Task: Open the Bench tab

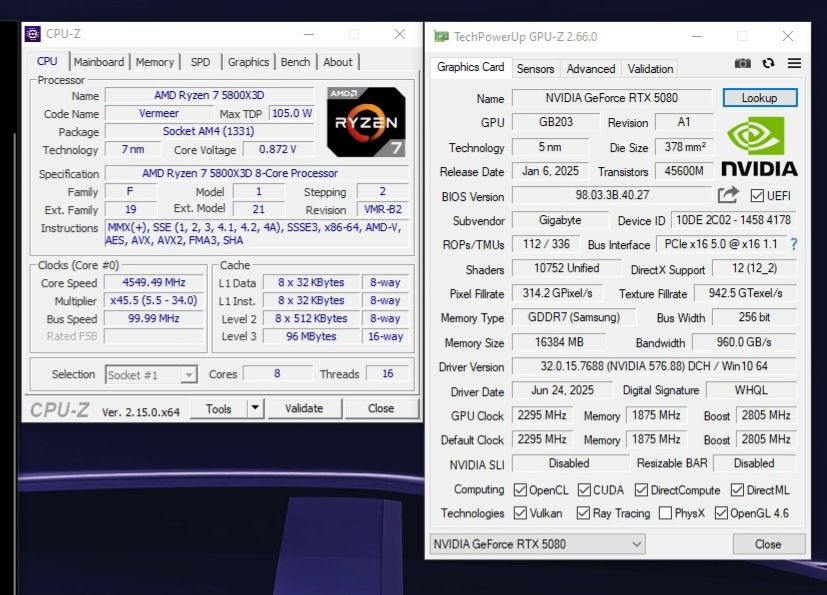Action: pos(295,62)
